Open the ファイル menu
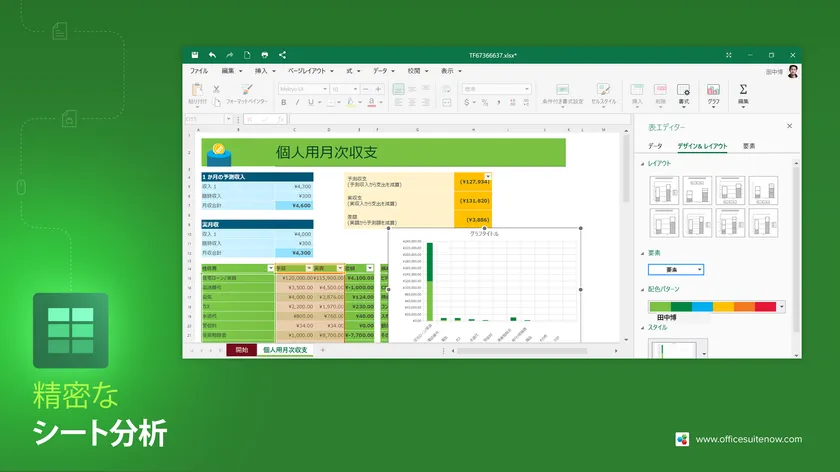The width and height of the screenshot is (840, 472). 199,71
